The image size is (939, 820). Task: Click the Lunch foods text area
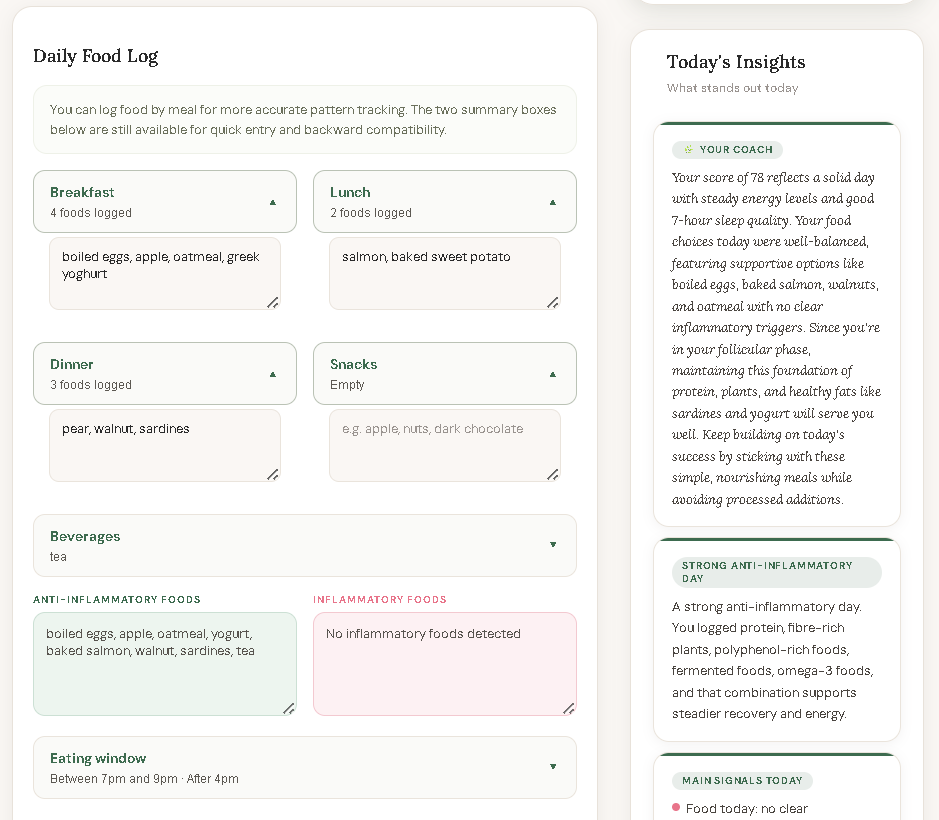tap(444, 273)
